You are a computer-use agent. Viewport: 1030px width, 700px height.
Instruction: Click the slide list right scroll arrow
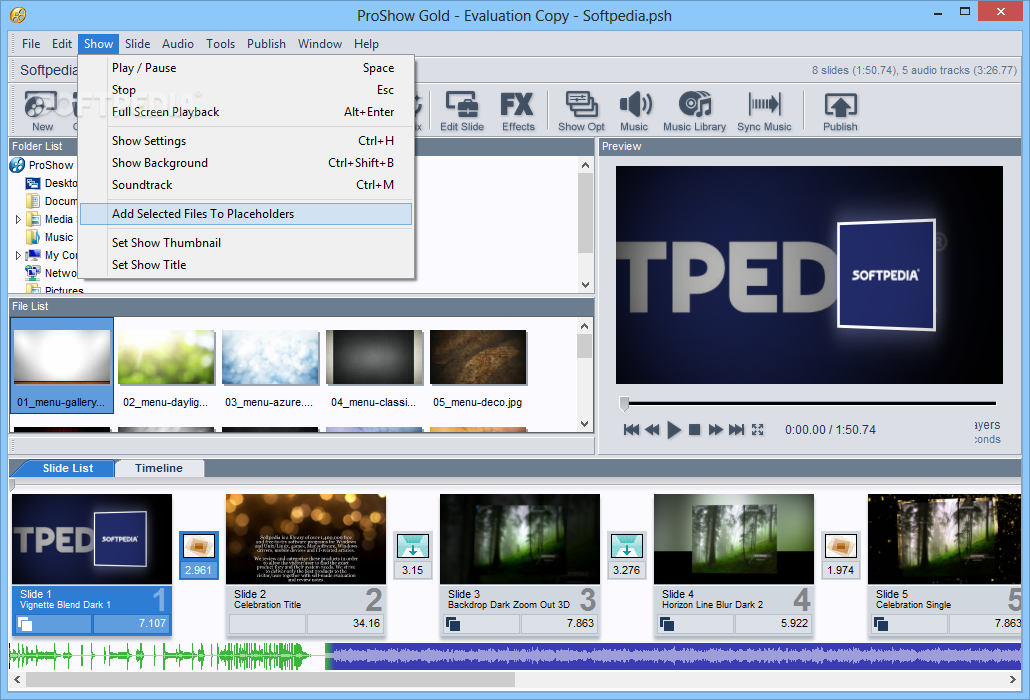point(1012,680)
